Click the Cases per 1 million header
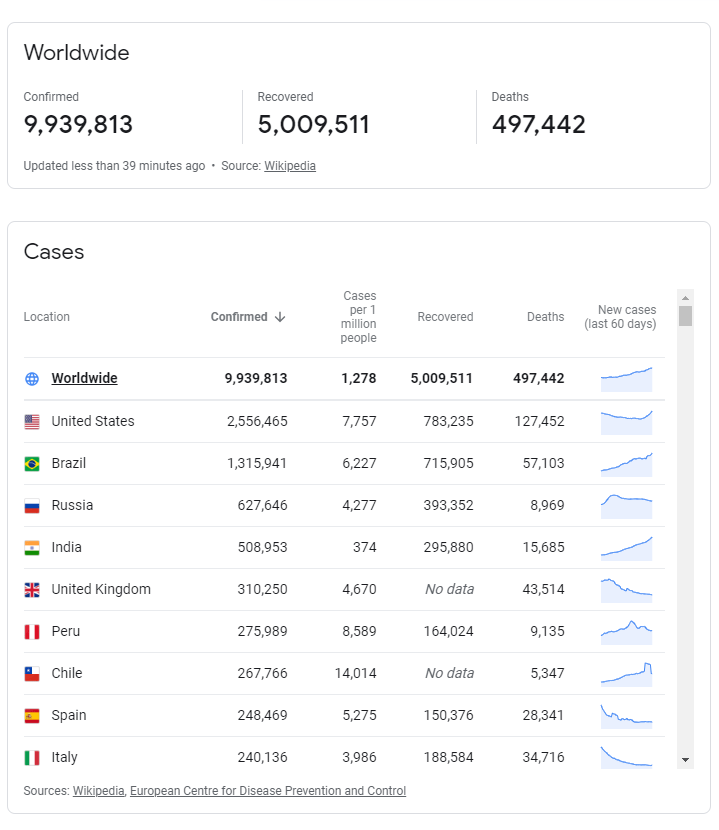719x830 pixels. point(359,317)
